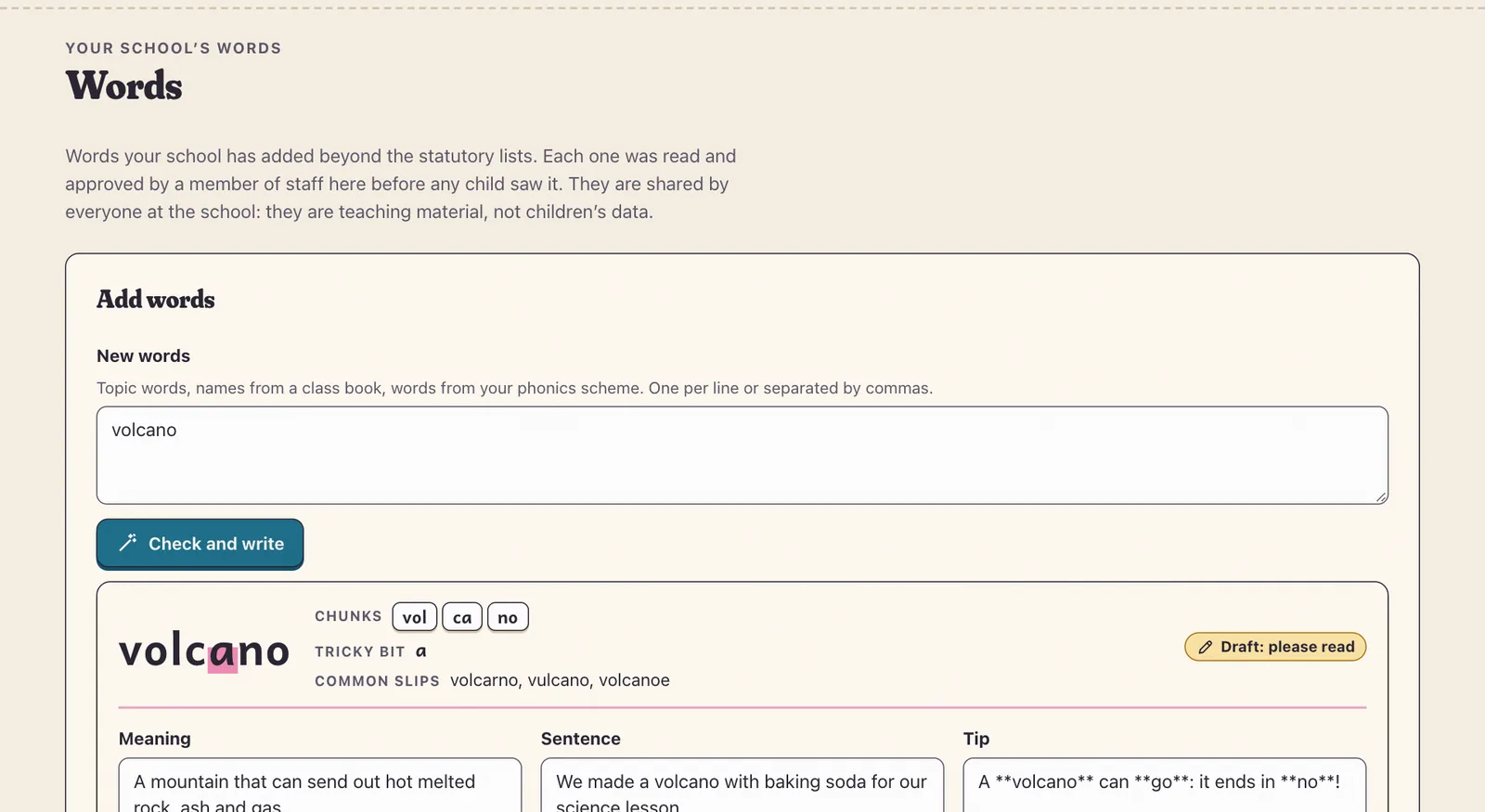Click the textarea resize handle corner

pyautogui.click(x=1381, y=497)
